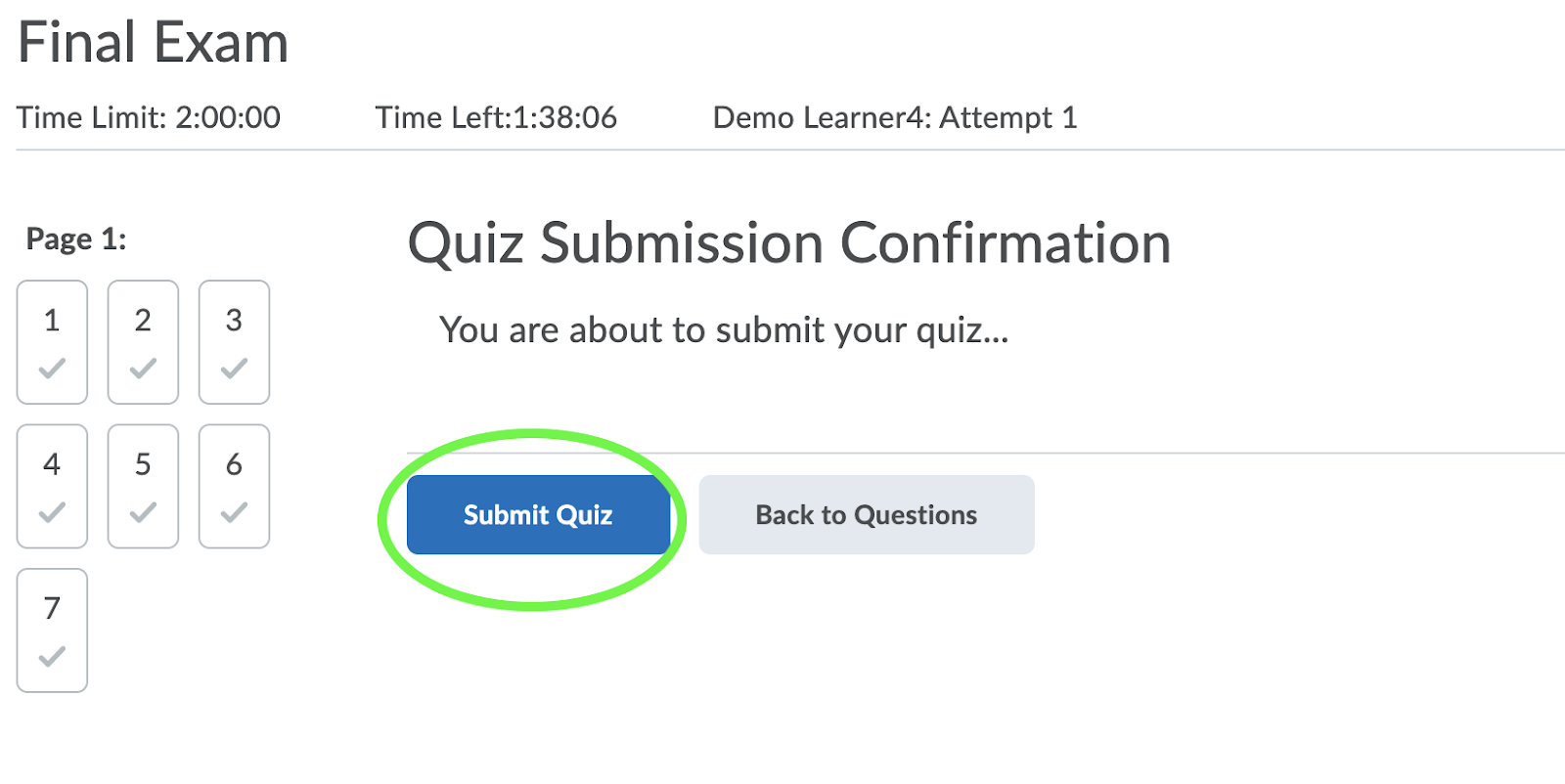Click the Quiz Submission Confirmation heading
This screenshot has height=784, width=1565.
789,242
